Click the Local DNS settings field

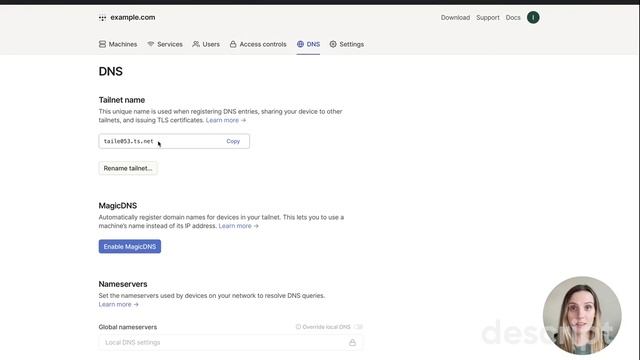pyautogui.click(x=231, y=342)
